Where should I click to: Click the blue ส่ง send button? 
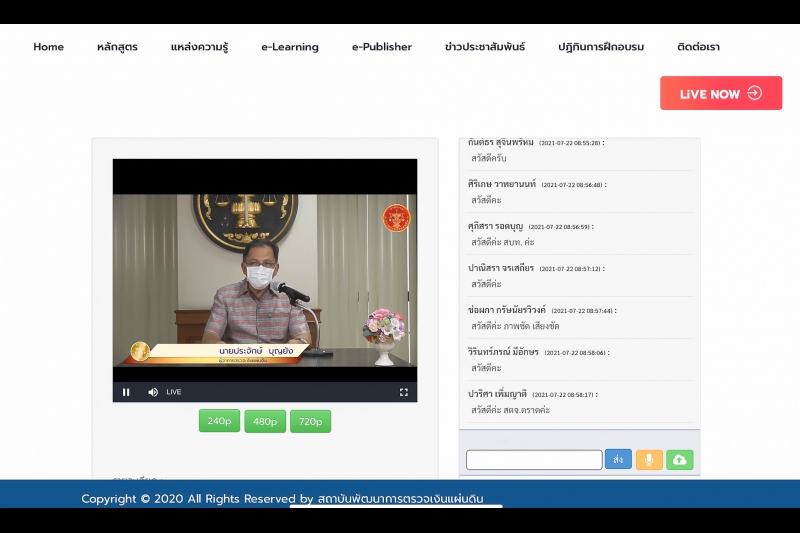(618, 460)
